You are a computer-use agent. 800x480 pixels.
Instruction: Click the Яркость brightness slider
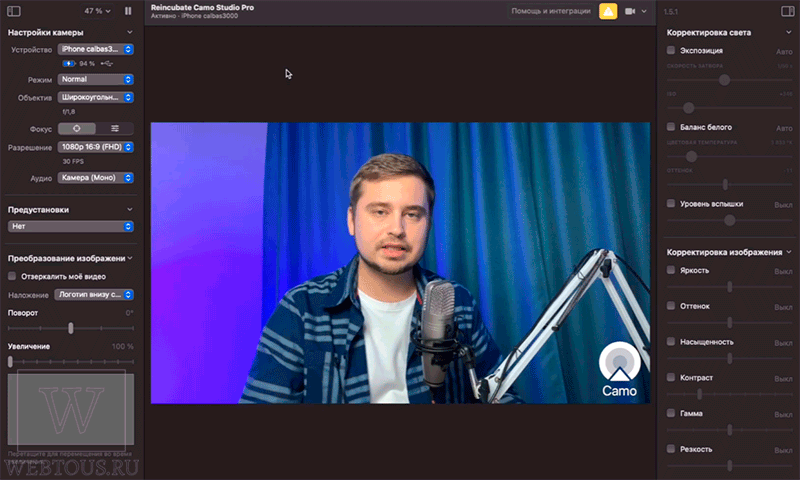click(729, 287)
